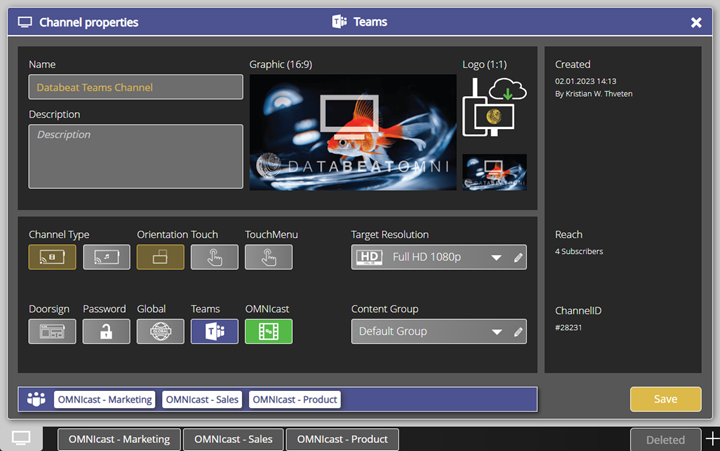Click the created date 02.01.2023 14:13
This screenshot has width=720, height=451.
coord(585,81)
